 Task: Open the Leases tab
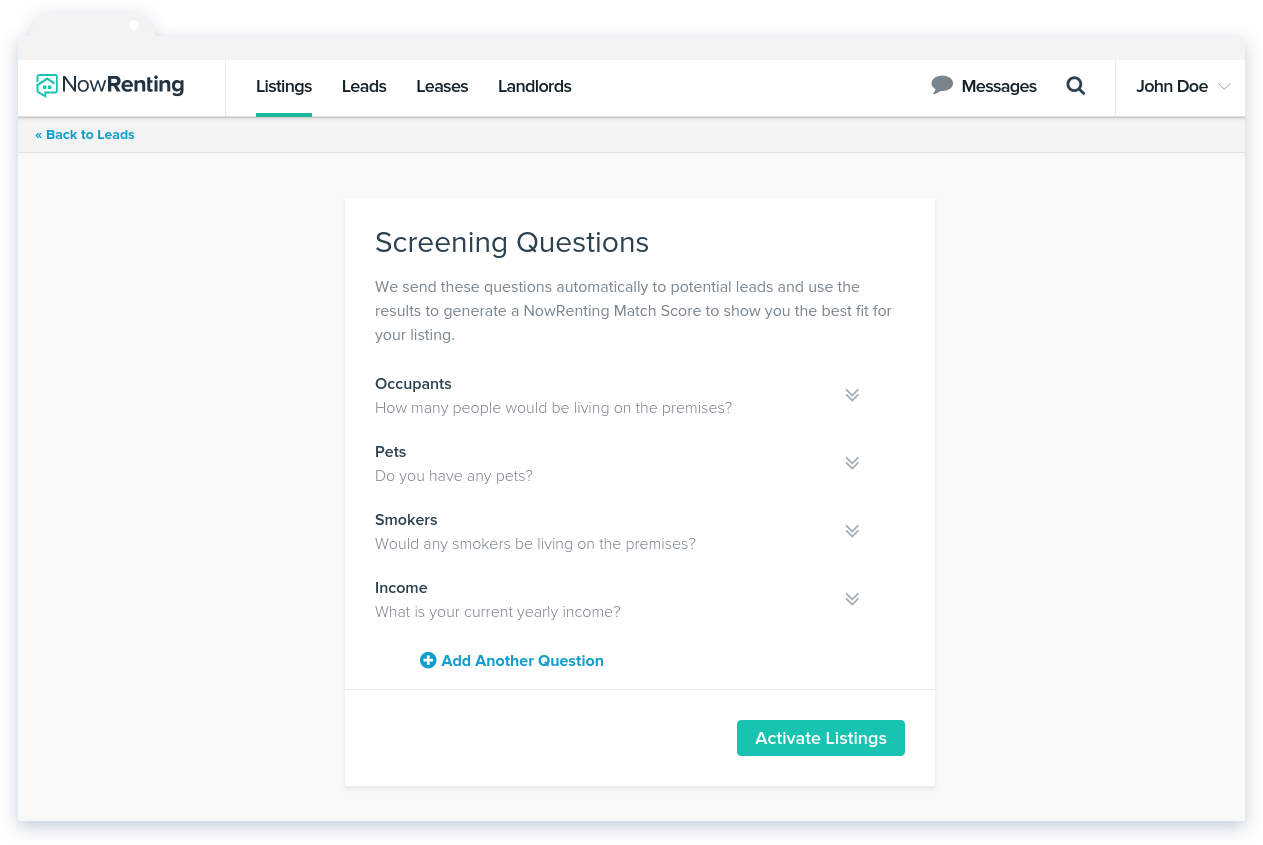pyautogui.click(x=442, y=87)
